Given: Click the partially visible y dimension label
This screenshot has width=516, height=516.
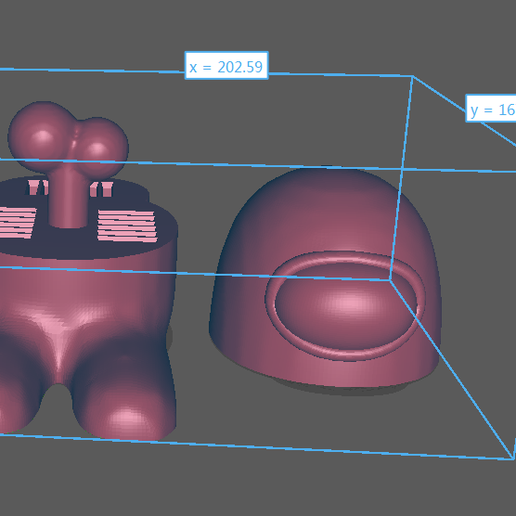Looking at the screenshot, I should (x=491, y=108).
